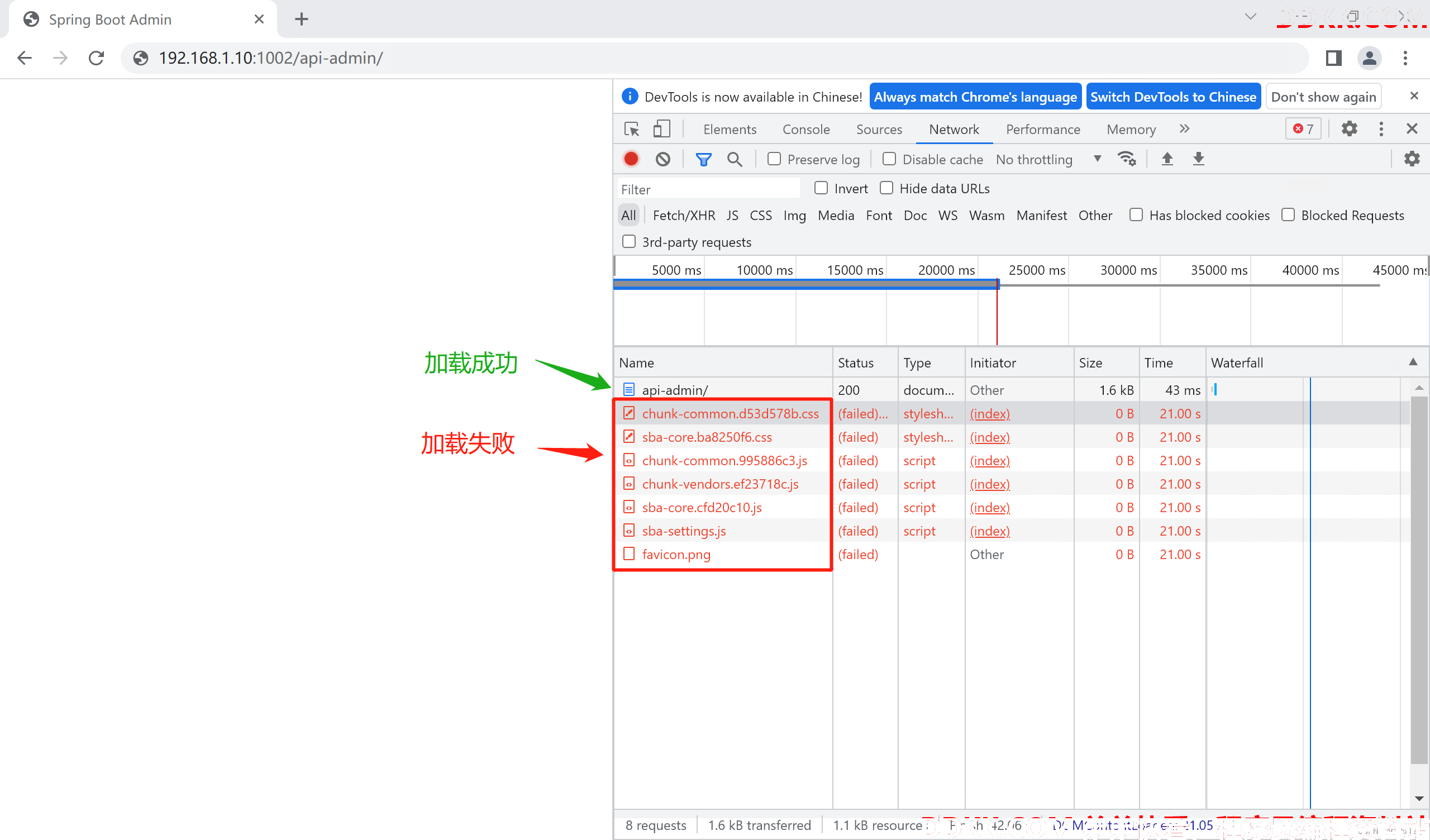Click the browser back arrow
The height and width of the screenshot is (840, 1430).
coord(25,58)
